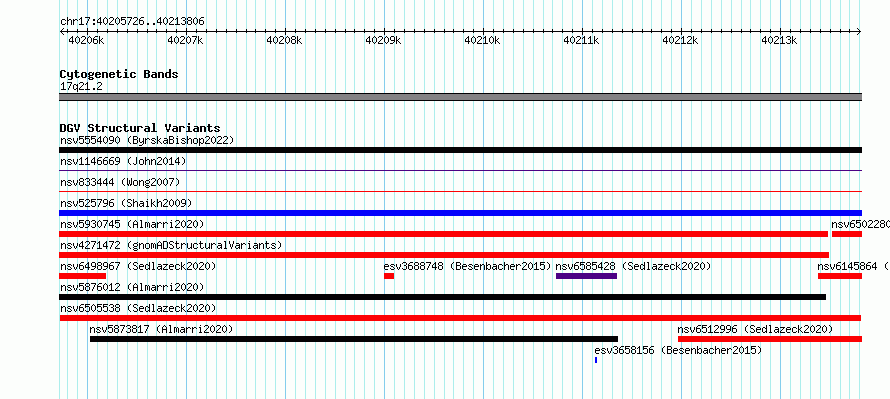
Task: Click the nsv6505538 (Sedlazeck2020) red bar
Action: coord(460,318)
